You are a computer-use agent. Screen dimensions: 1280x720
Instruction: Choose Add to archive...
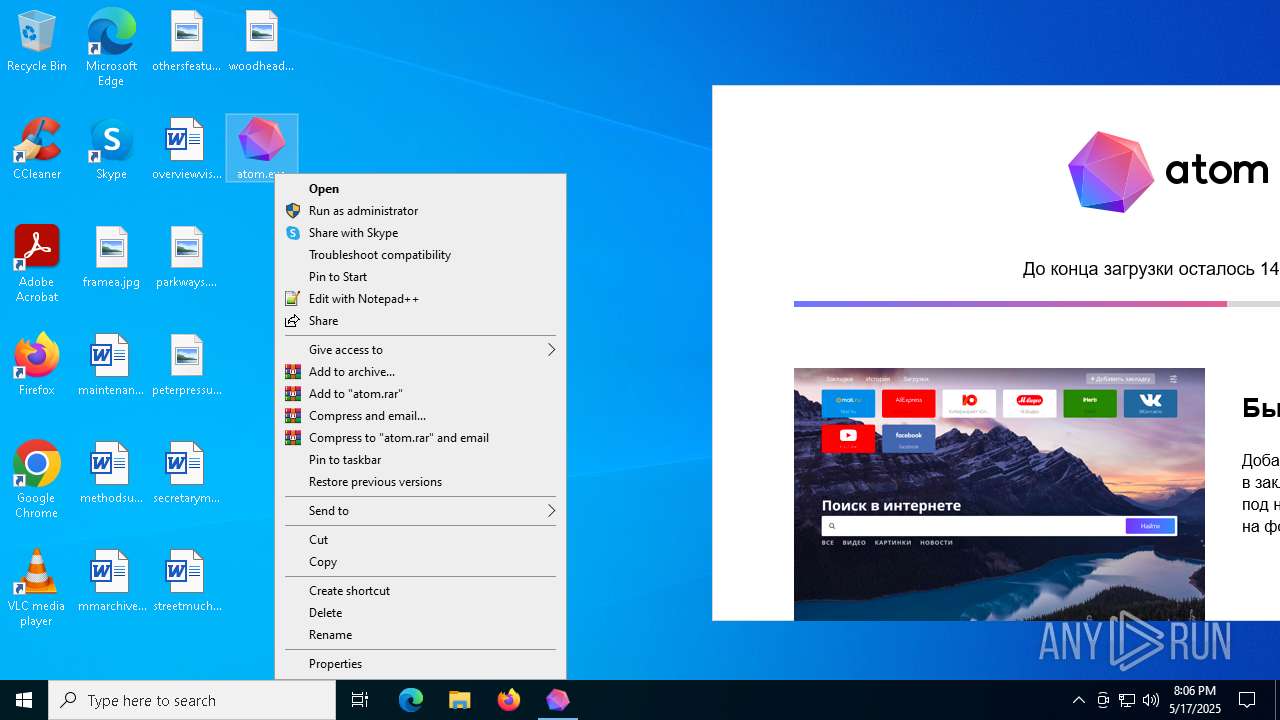[420, 372]
